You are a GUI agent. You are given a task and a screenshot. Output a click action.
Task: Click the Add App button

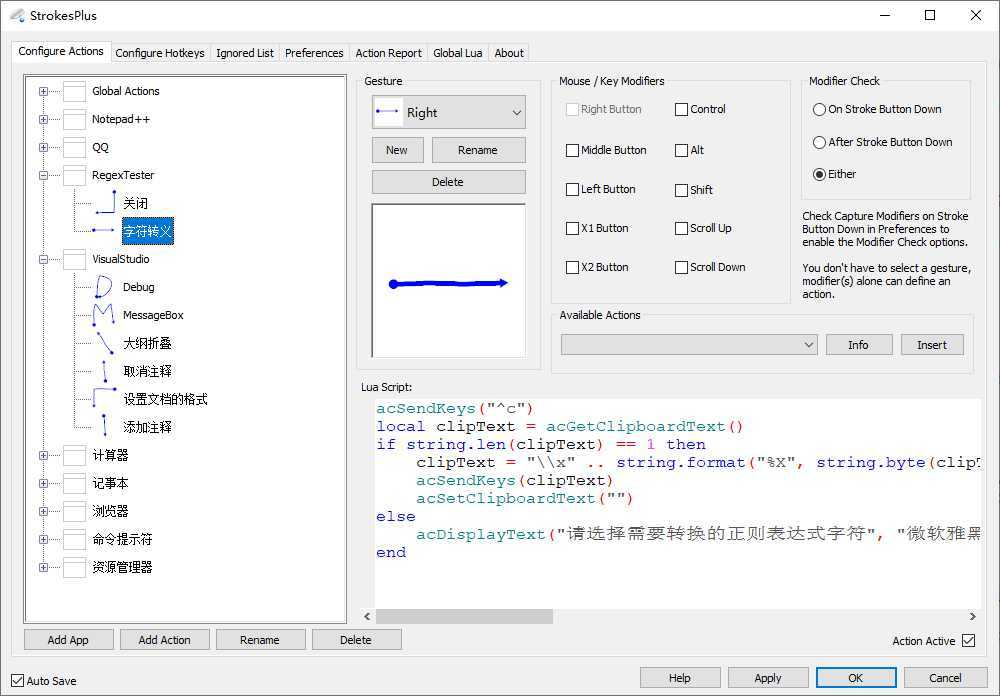point(68,640)
